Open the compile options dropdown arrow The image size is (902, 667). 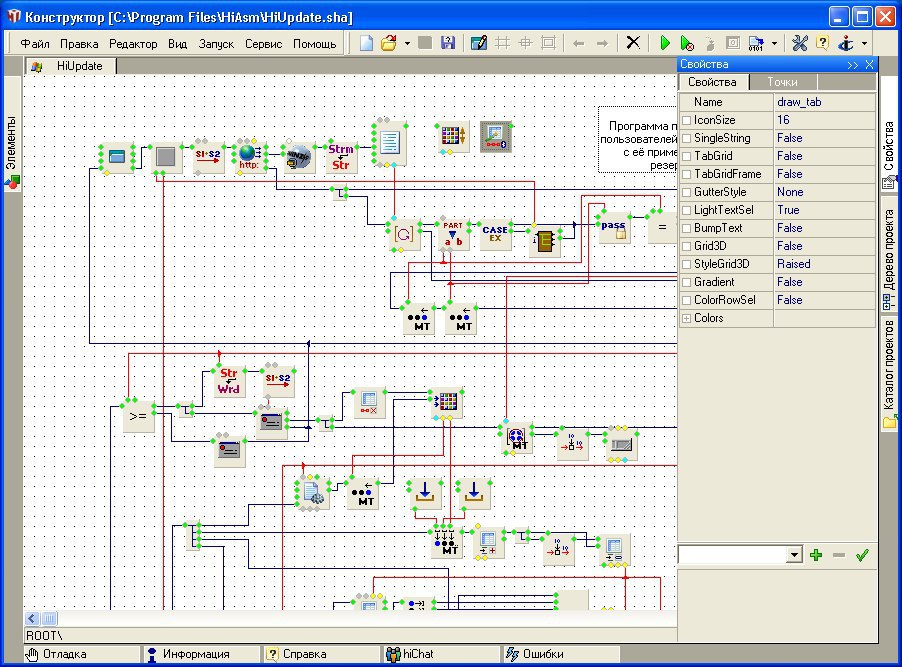tap(774, 43)
